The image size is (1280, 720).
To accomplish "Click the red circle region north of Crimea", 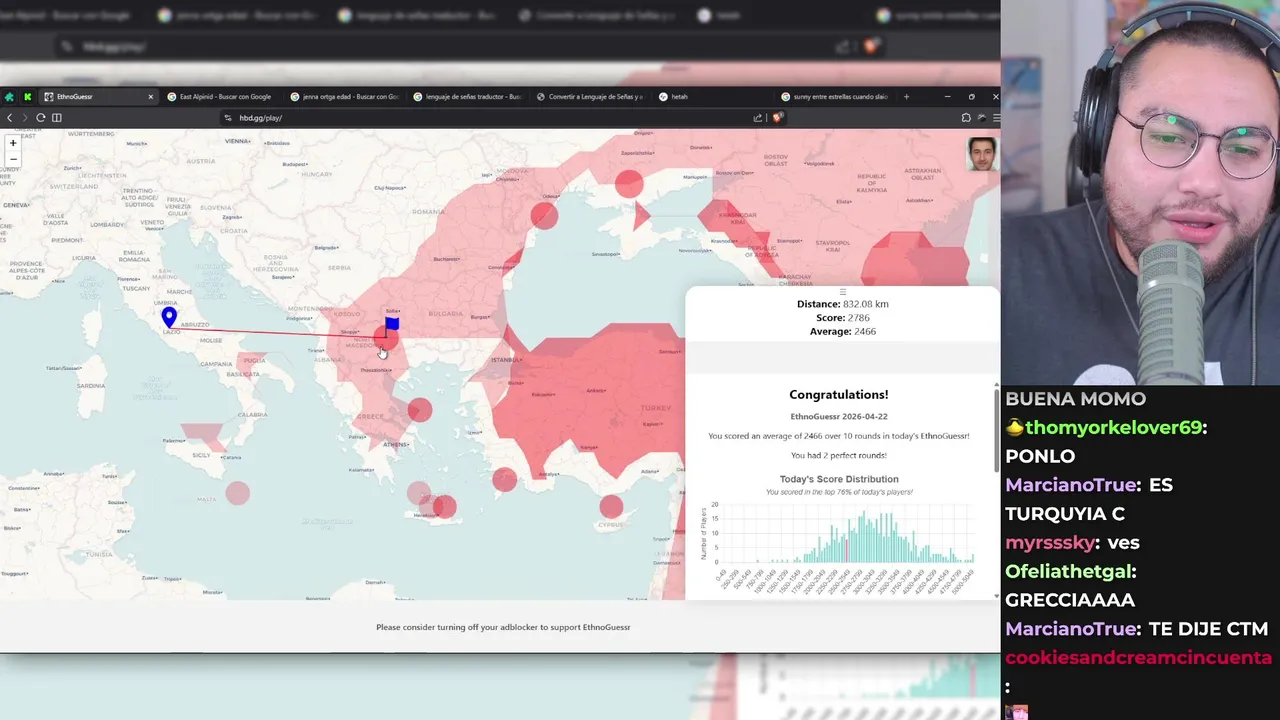I will coord(629,184).
